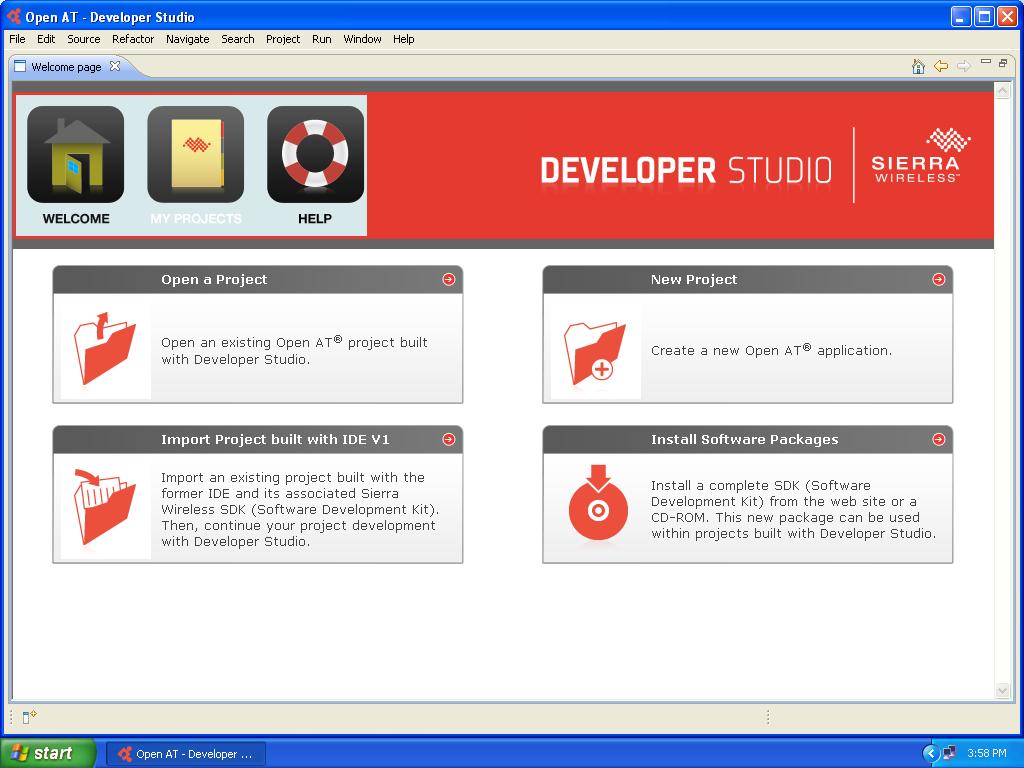Click the Sierra Wireless logo
The width and height of the screenshot is (1024, 768).
click(x=920, y=157)
